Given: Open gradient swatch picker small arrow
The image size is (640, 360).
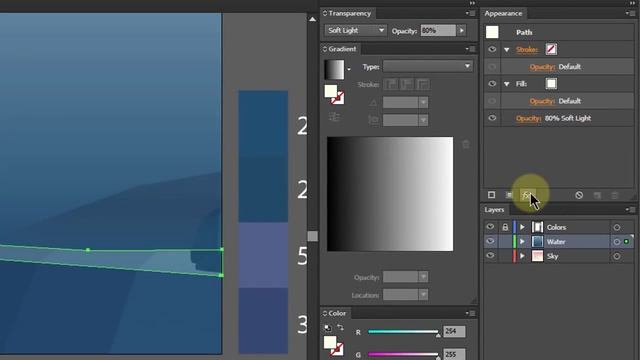Looking at the screenshot, I should point(349,69).
